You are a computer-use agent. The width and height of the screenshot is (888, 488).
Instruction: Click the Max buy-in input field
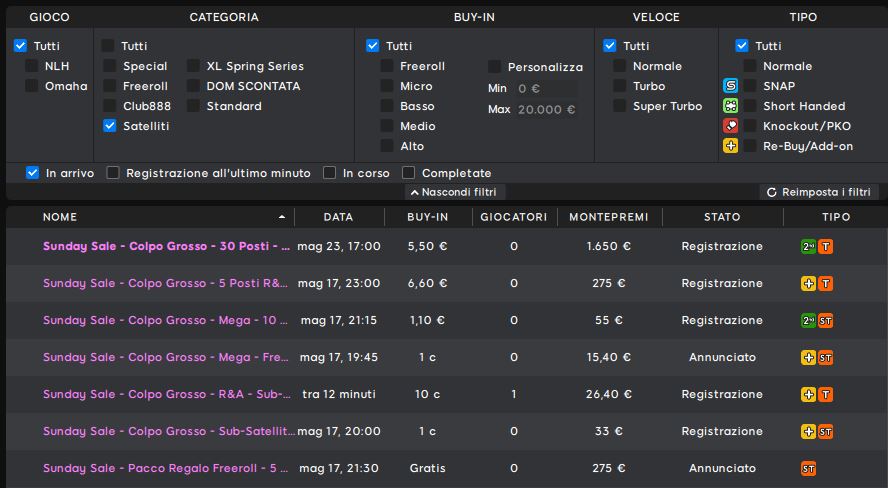(547, 109)
